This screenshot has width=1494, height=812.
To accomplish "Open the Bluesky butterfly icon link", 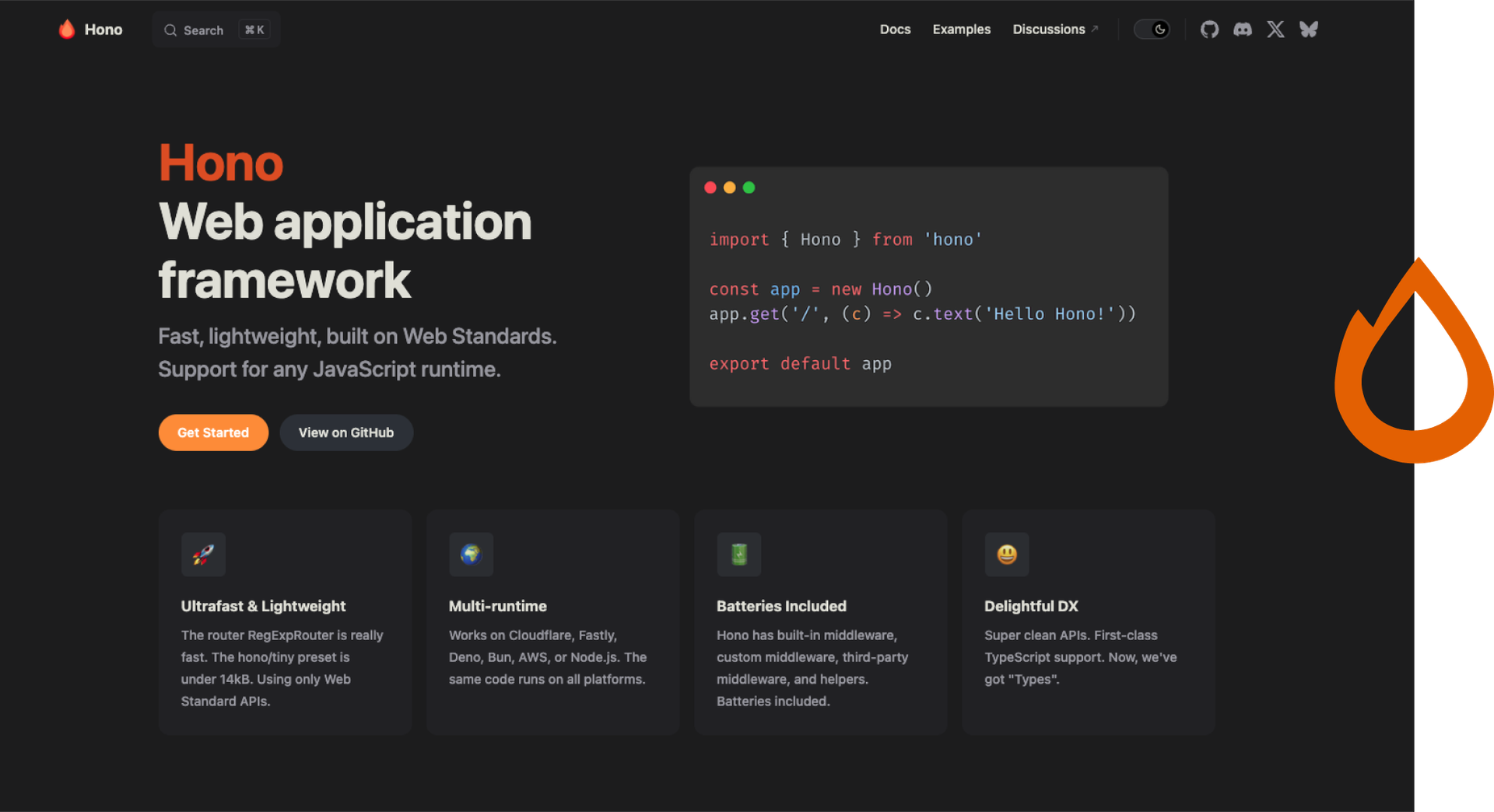I will coord(1309,30).
